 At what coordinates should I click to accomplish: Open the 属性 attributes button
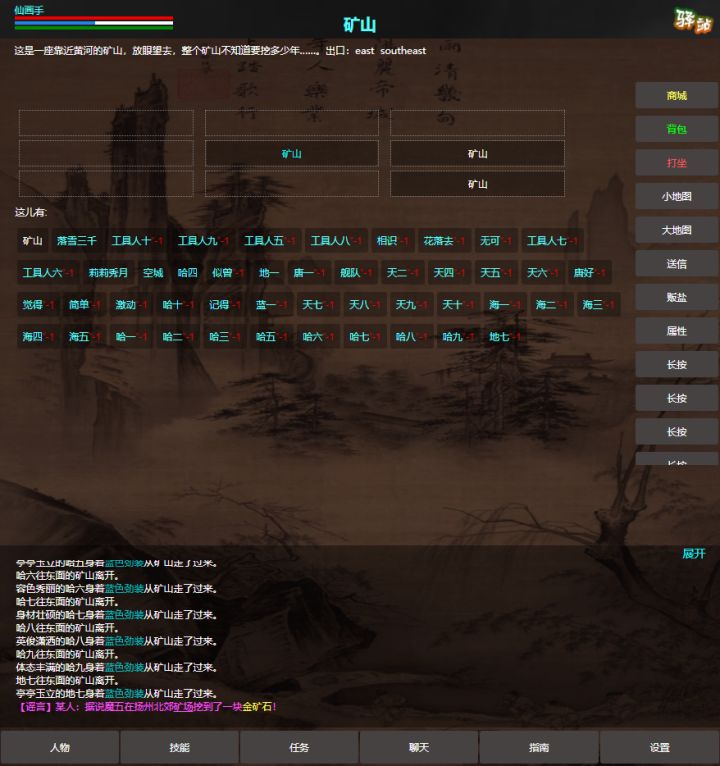pyautogui.click(x=677, y=331)
